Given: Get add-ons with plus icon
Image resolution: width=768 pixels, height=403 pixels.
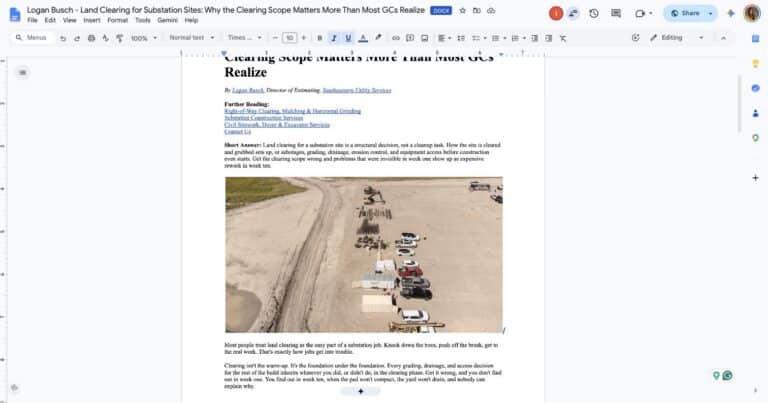Looking at the screenshot, I should pyautogui.click(x=755, y=178).
